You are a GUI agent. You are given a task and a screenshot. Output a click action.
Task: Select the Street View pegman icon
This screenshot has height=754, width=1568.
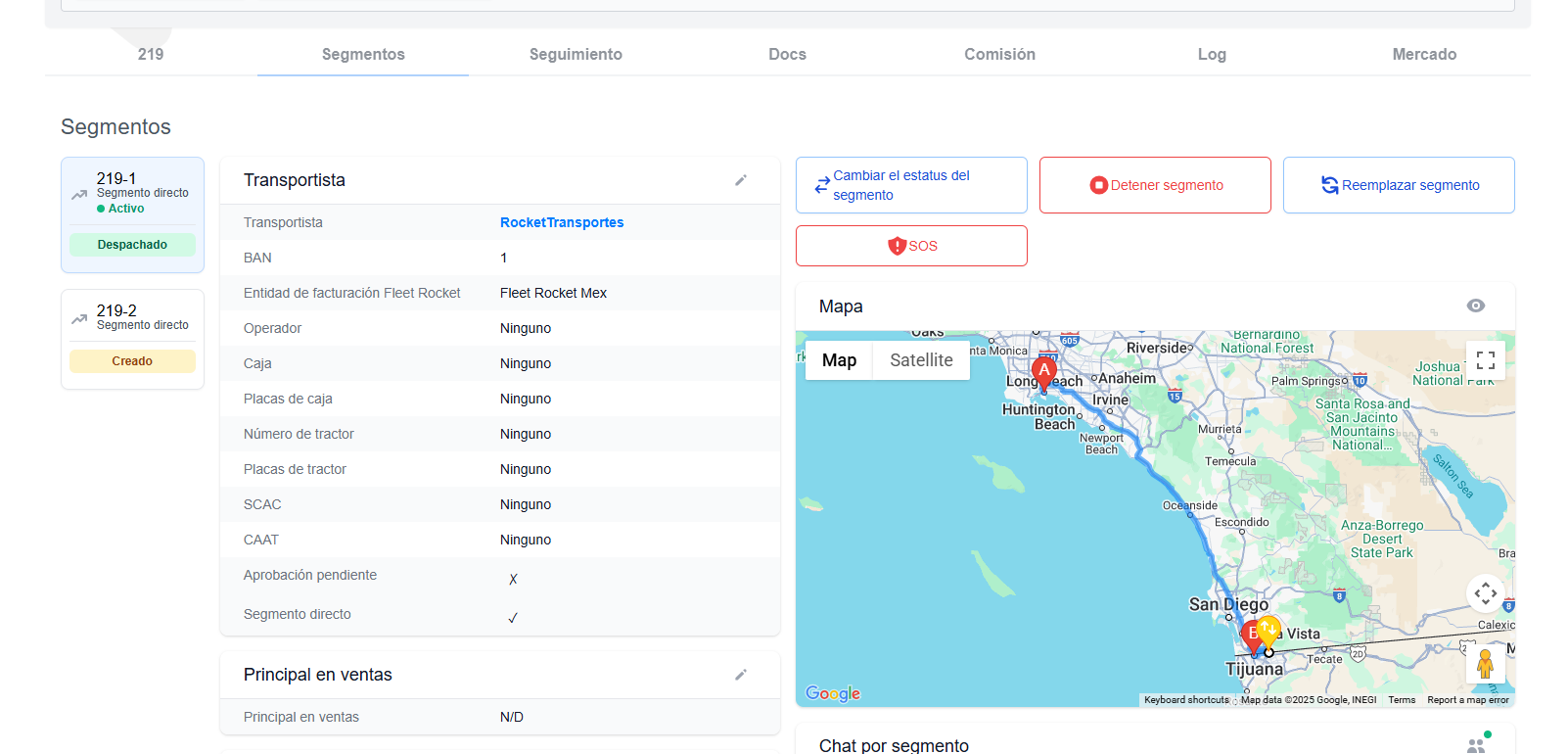(1485, 664)
